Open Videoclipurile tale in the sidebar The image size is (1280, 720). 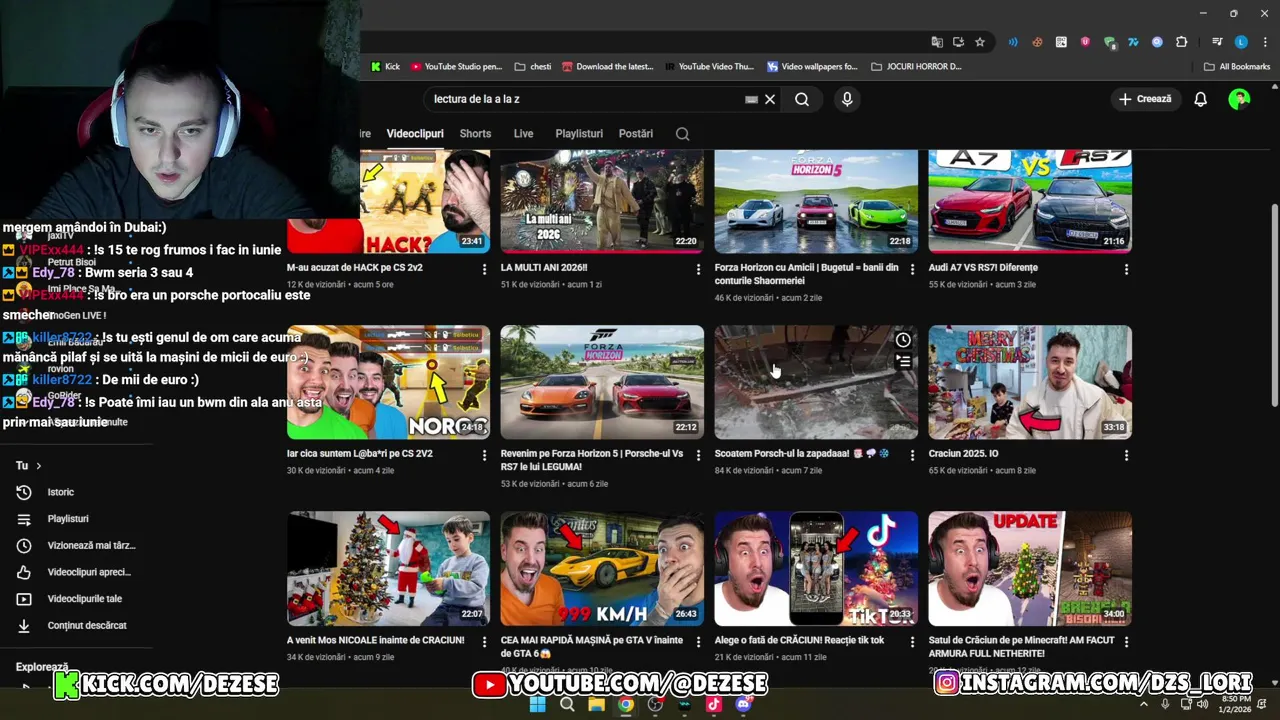tap(84, 599)
